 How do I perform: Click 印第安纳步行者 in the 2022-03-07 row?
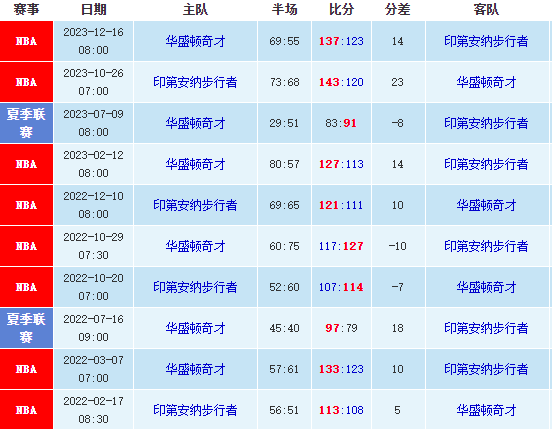486,369
